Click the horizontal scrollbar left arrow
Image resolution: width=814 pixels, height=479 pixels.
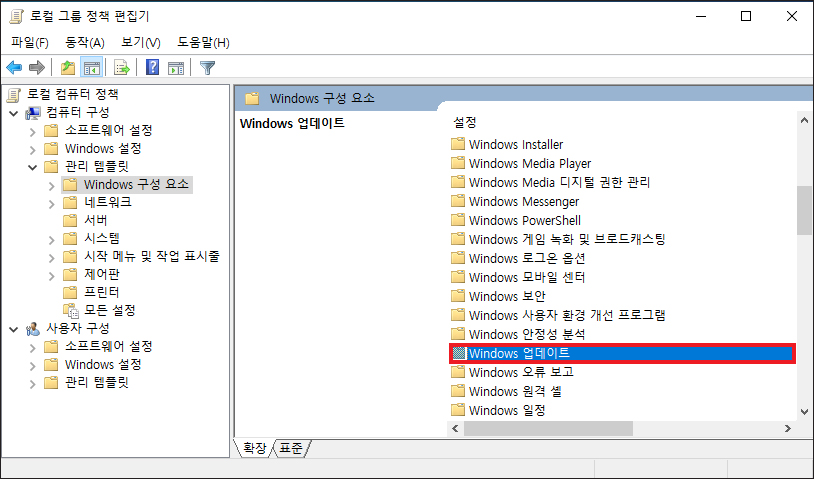pyautogui.click(x=455, y=429)
